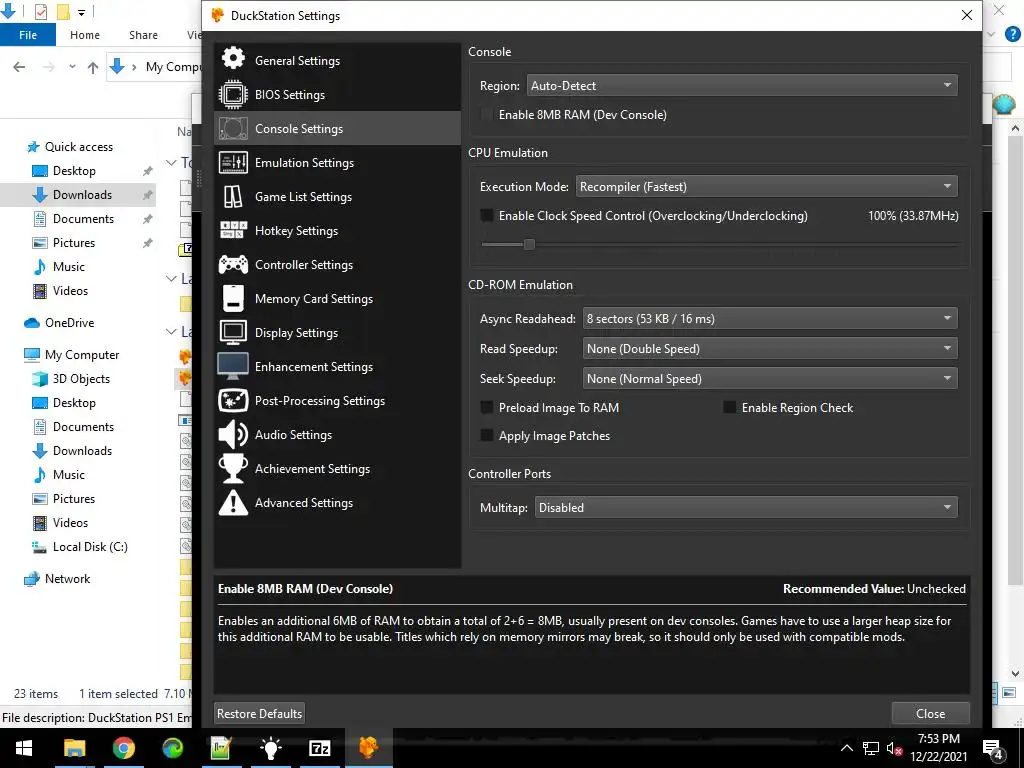Viewport: 1024px width, 768px height.
Task: Toggle Enable Region Check checkbox
Action: click(x=729, y=408)
